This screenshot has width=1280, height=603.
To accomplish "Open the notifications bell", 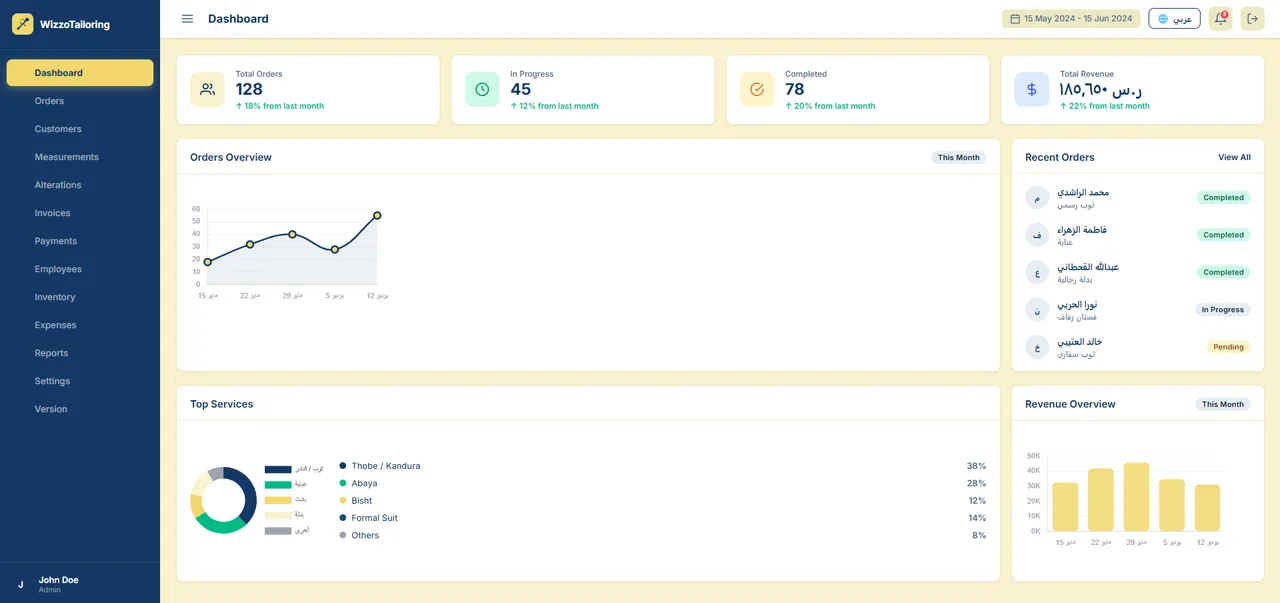I will coord(1220,19).
